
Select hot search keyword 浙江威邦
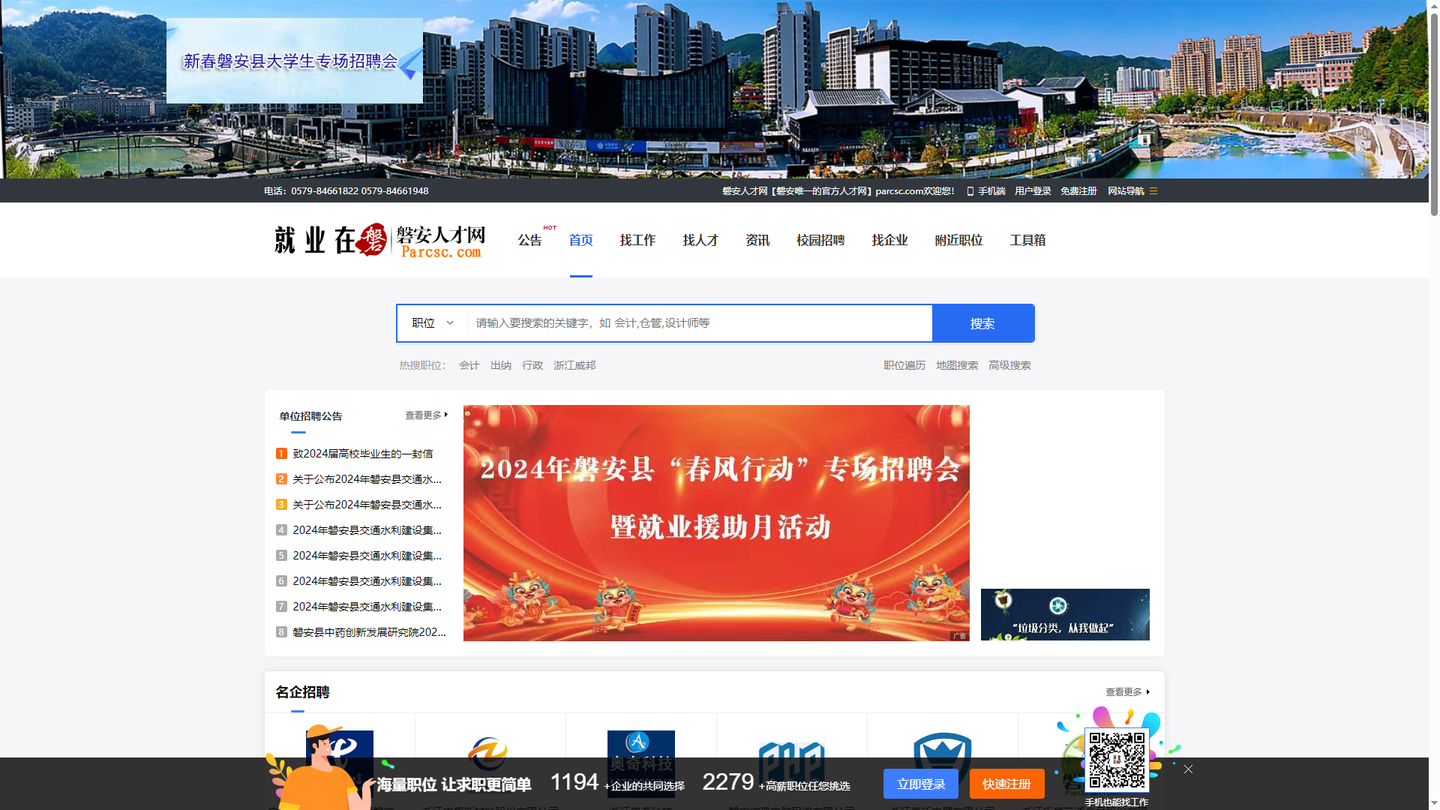click(x=575, y=365)
